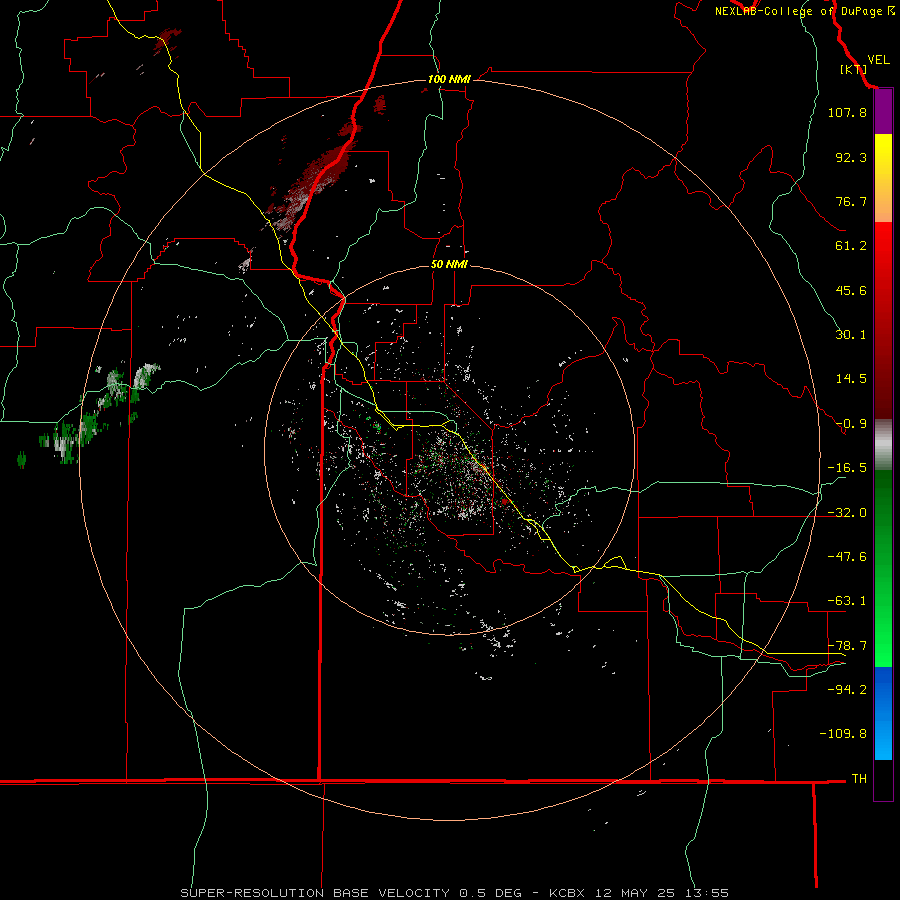Viewport: 900px width, 900px height.
Task: Select the -63.1 legend value
Action: (847, 601)
